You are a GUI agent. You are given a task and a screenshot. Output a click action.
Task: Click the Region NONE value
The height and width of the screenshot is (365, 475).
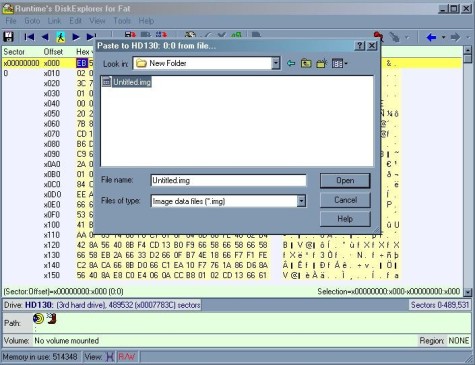[459, 341]
